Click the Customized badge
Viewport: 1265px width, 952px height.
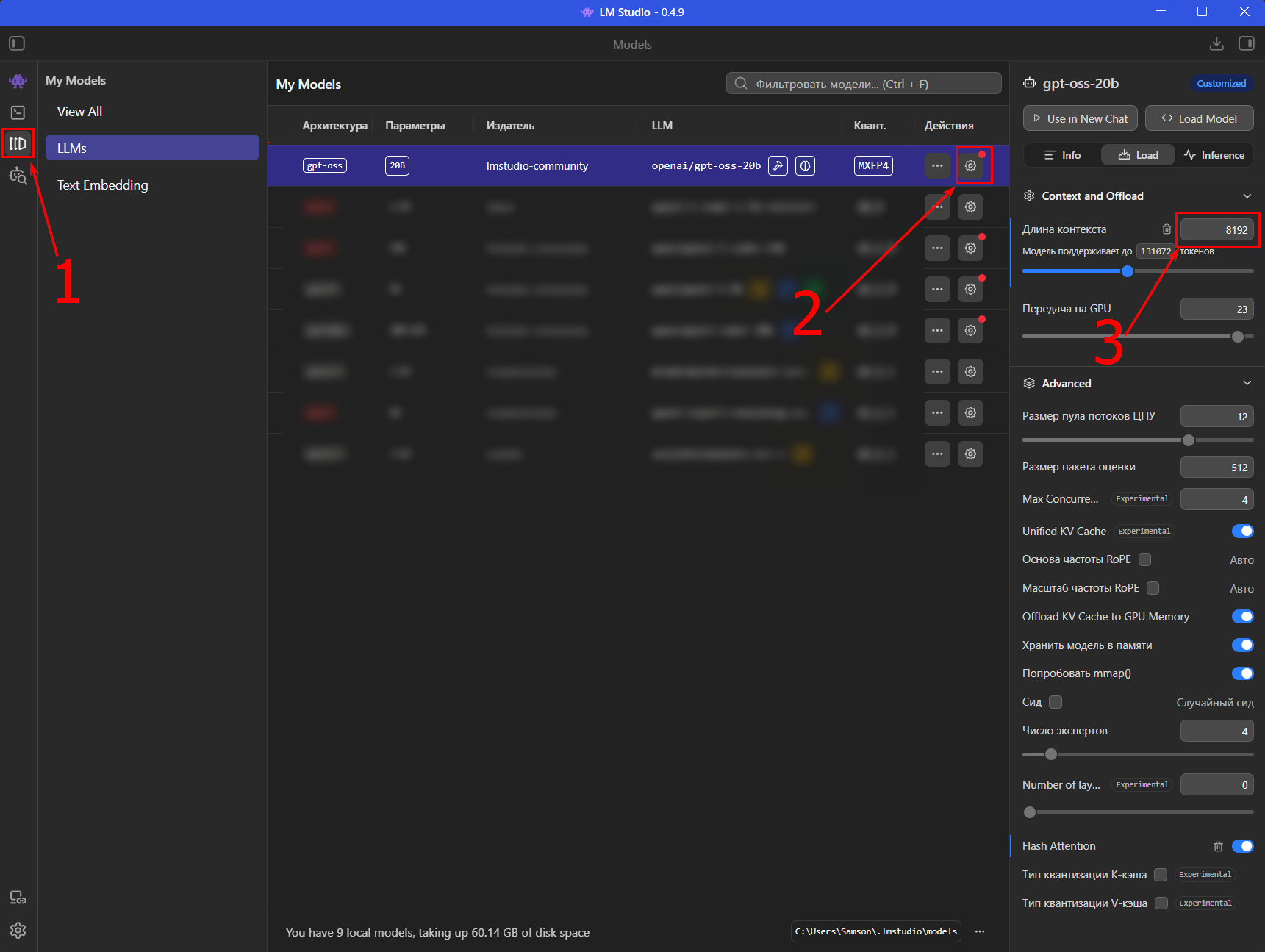coord(1222,83)
